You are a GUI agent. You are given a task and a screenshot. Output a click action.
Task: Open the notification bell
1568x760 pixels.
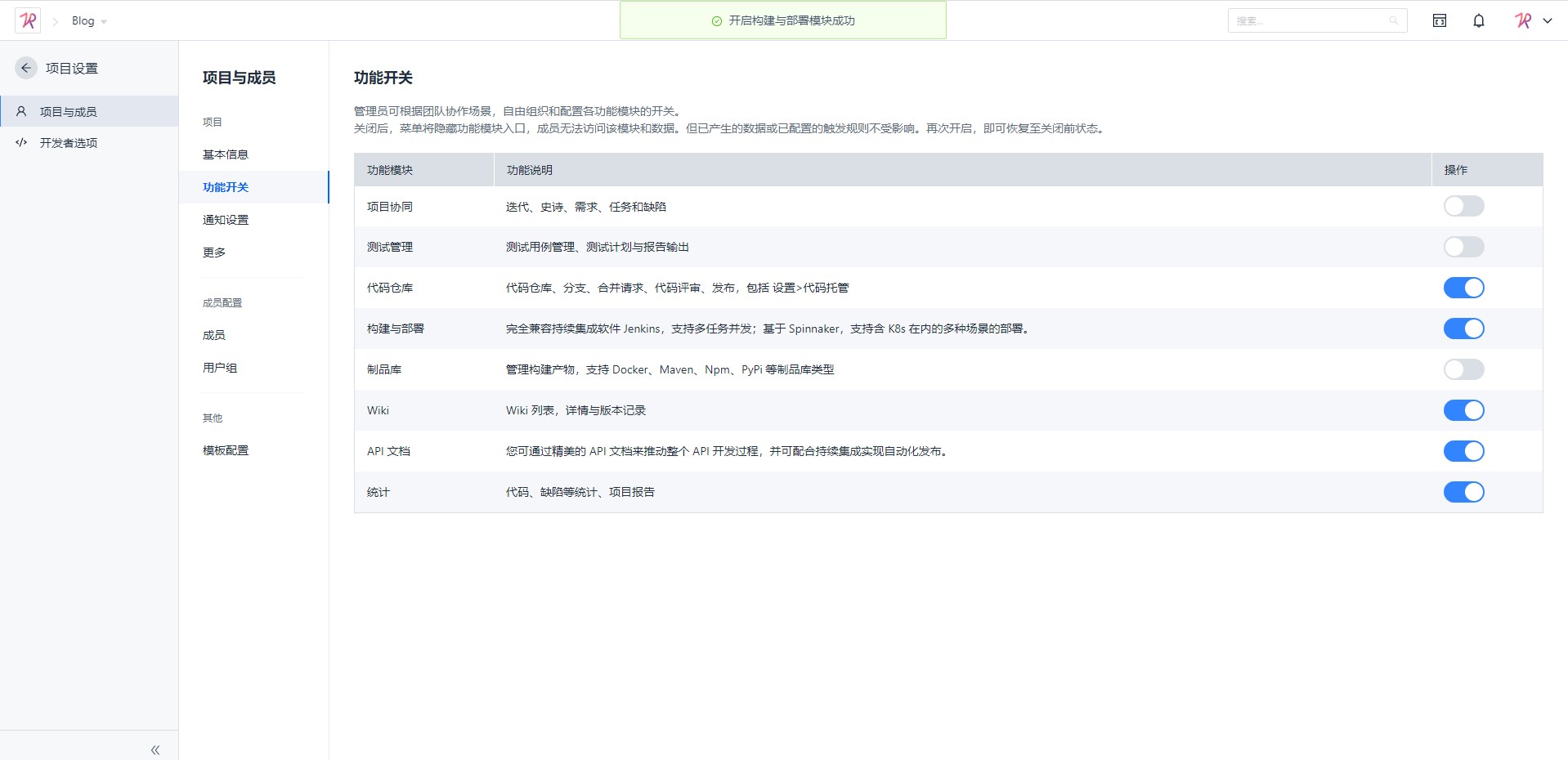tap(1478, 20)
